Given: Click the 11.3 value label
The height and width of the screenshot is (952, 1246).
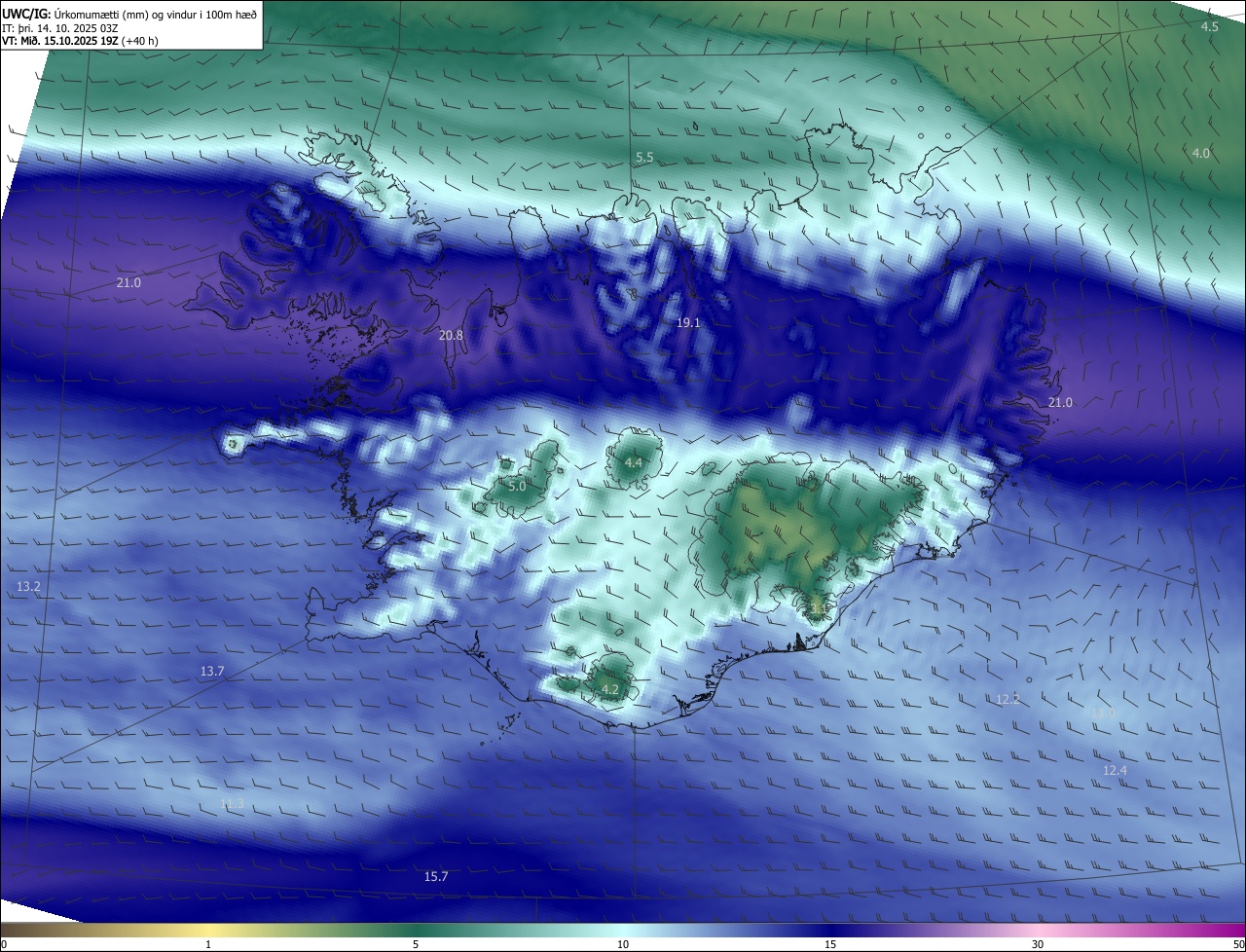Looking at the screenshot, I should point(232,803).
